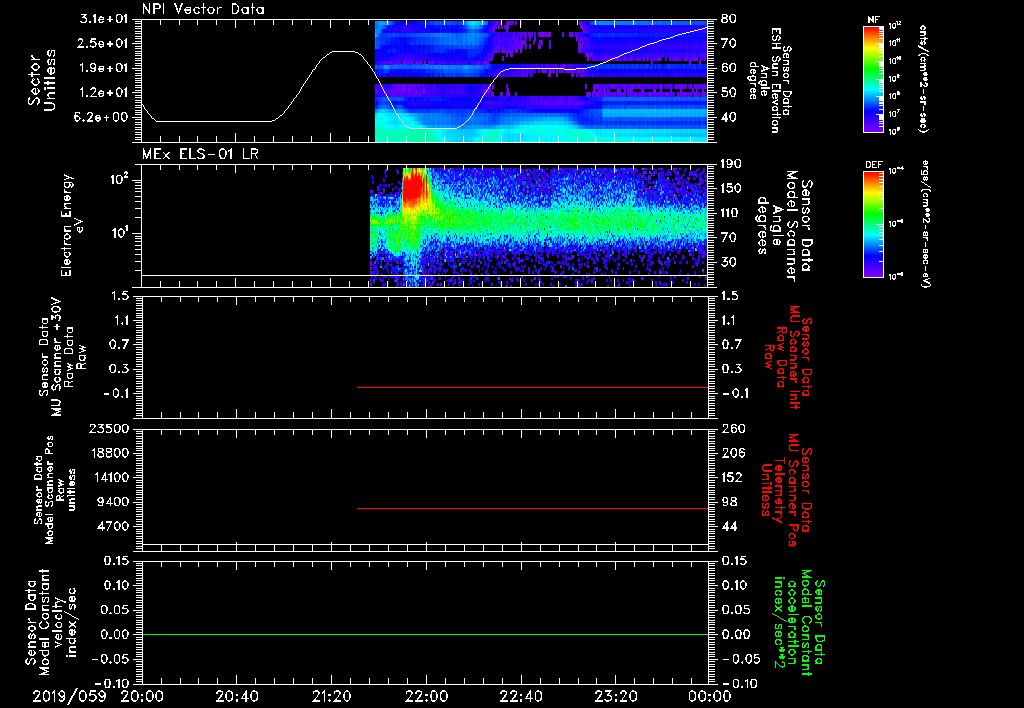
Task: Click the 21:20 time axis label
Action: [x=331, y=696]
